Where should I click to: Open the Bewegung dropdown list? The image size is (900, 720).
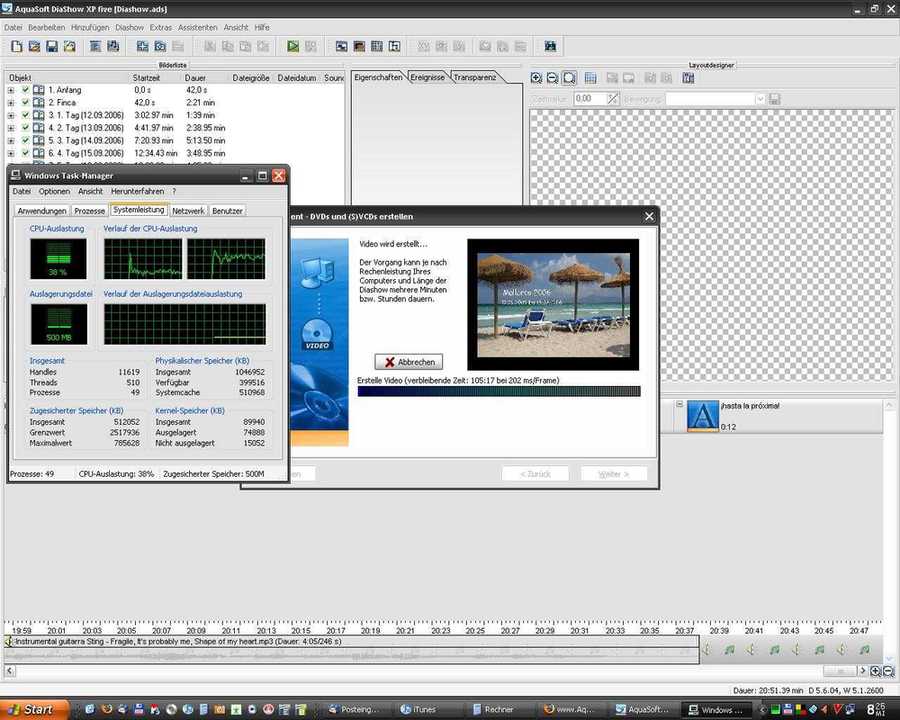760,99
